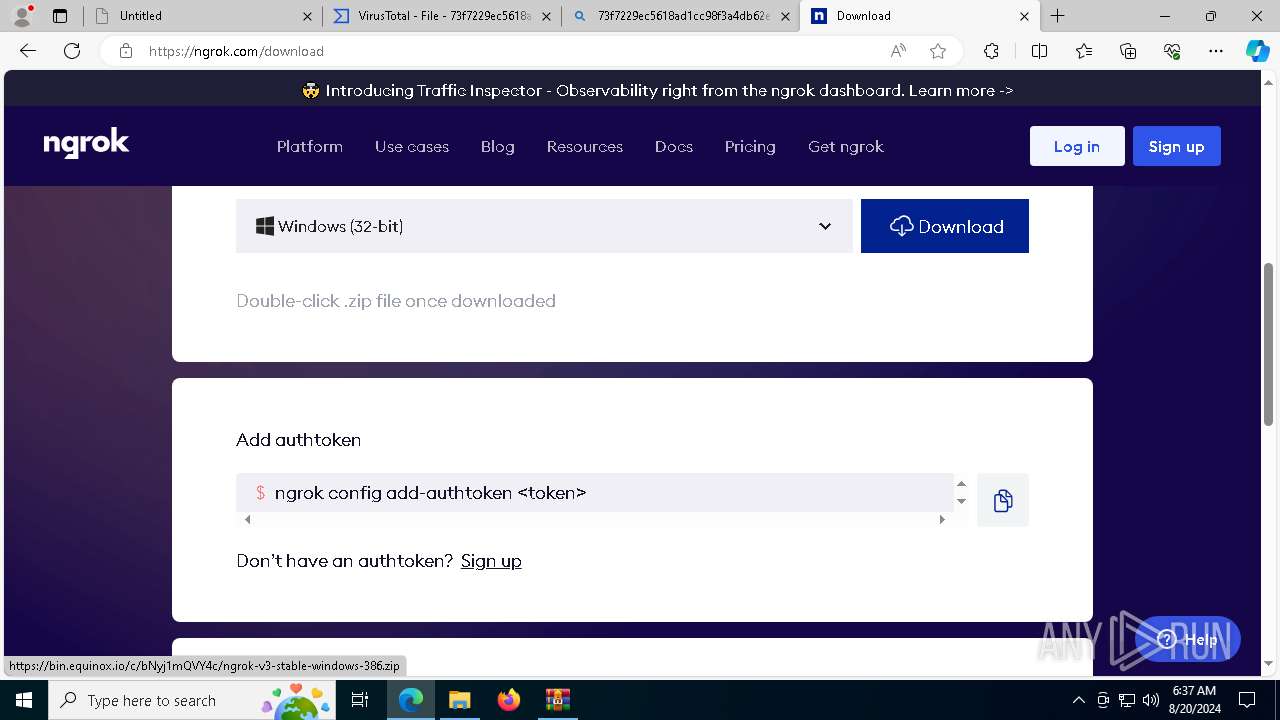Open the Copilot sidebar icon
Viewport: 1280px width, 720px height.
click(x=1257, y=51)
